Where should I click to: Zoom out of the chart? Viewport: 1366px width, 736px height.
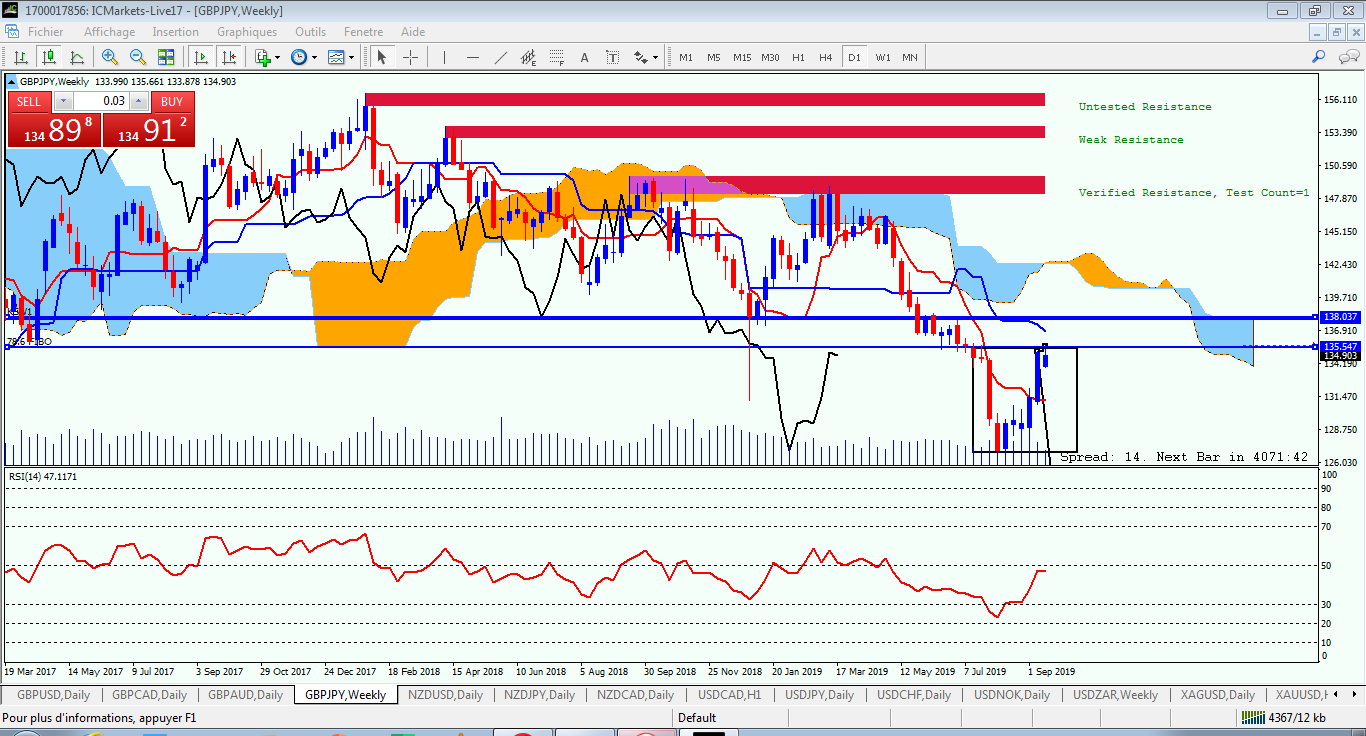[138, 57]
